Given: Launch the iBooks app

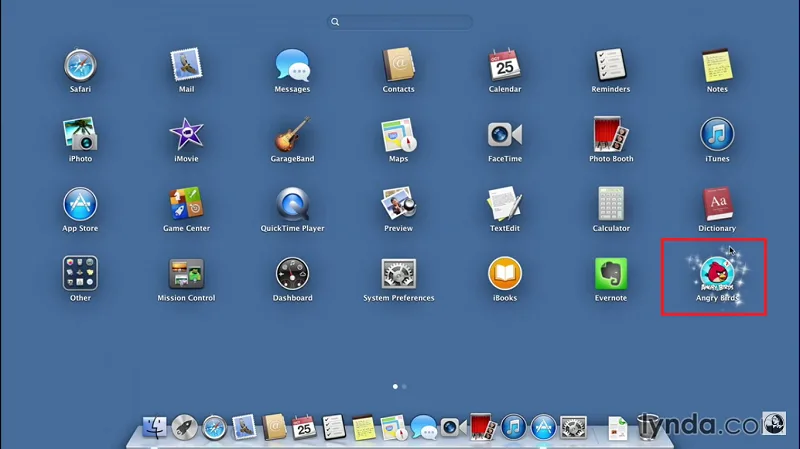Looking at the screenshot, I should tap(505, 273).
